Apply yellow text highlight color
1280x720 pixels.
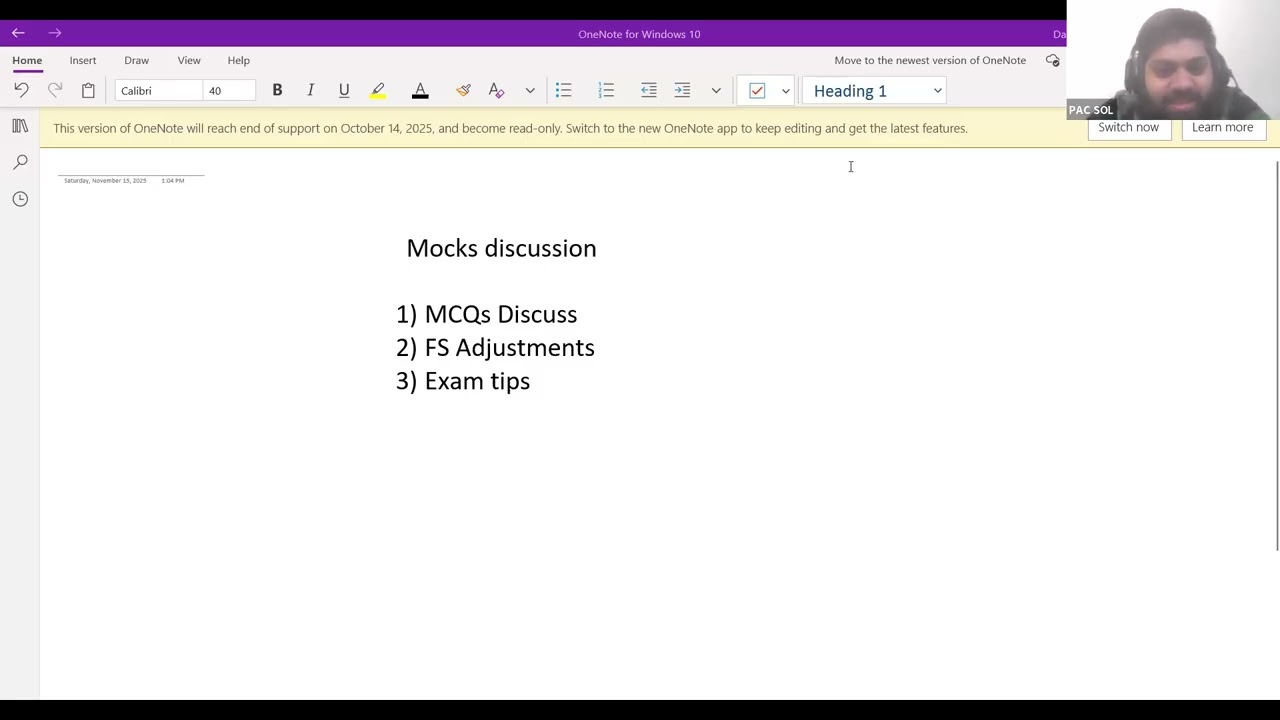378,91
